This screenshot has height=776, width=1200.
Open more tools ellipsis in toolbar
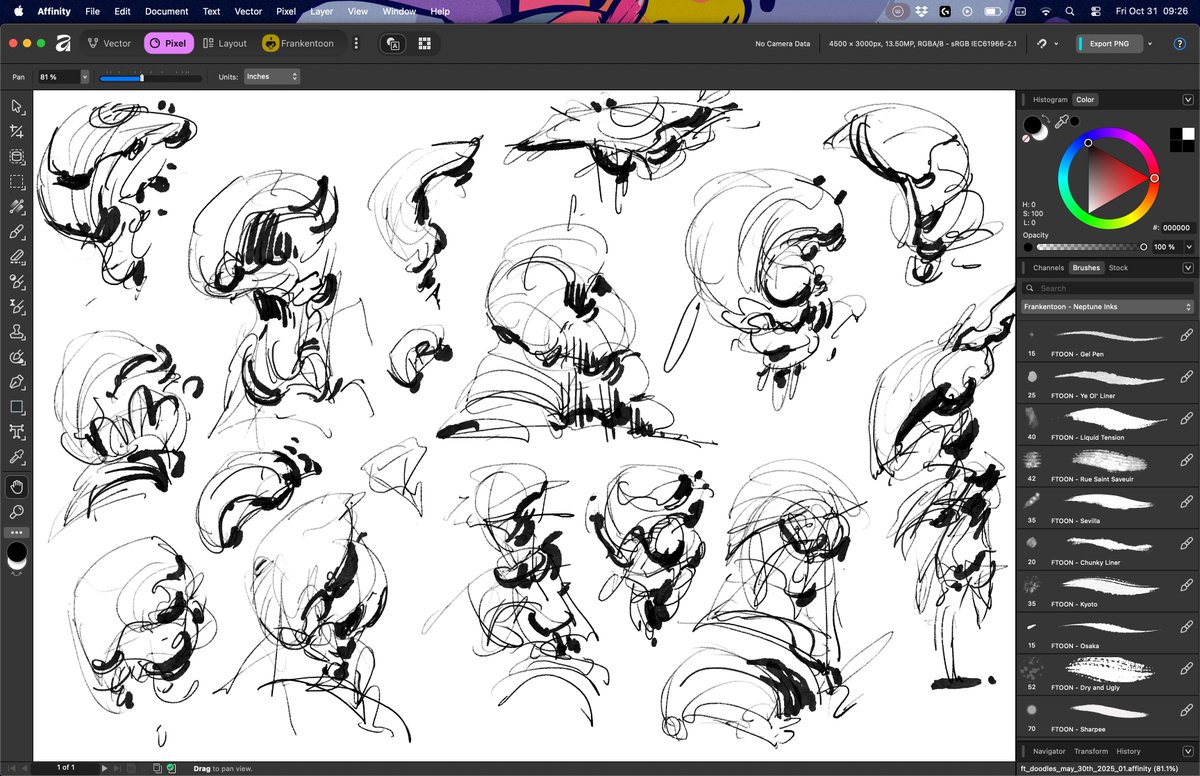pos(17,532)
